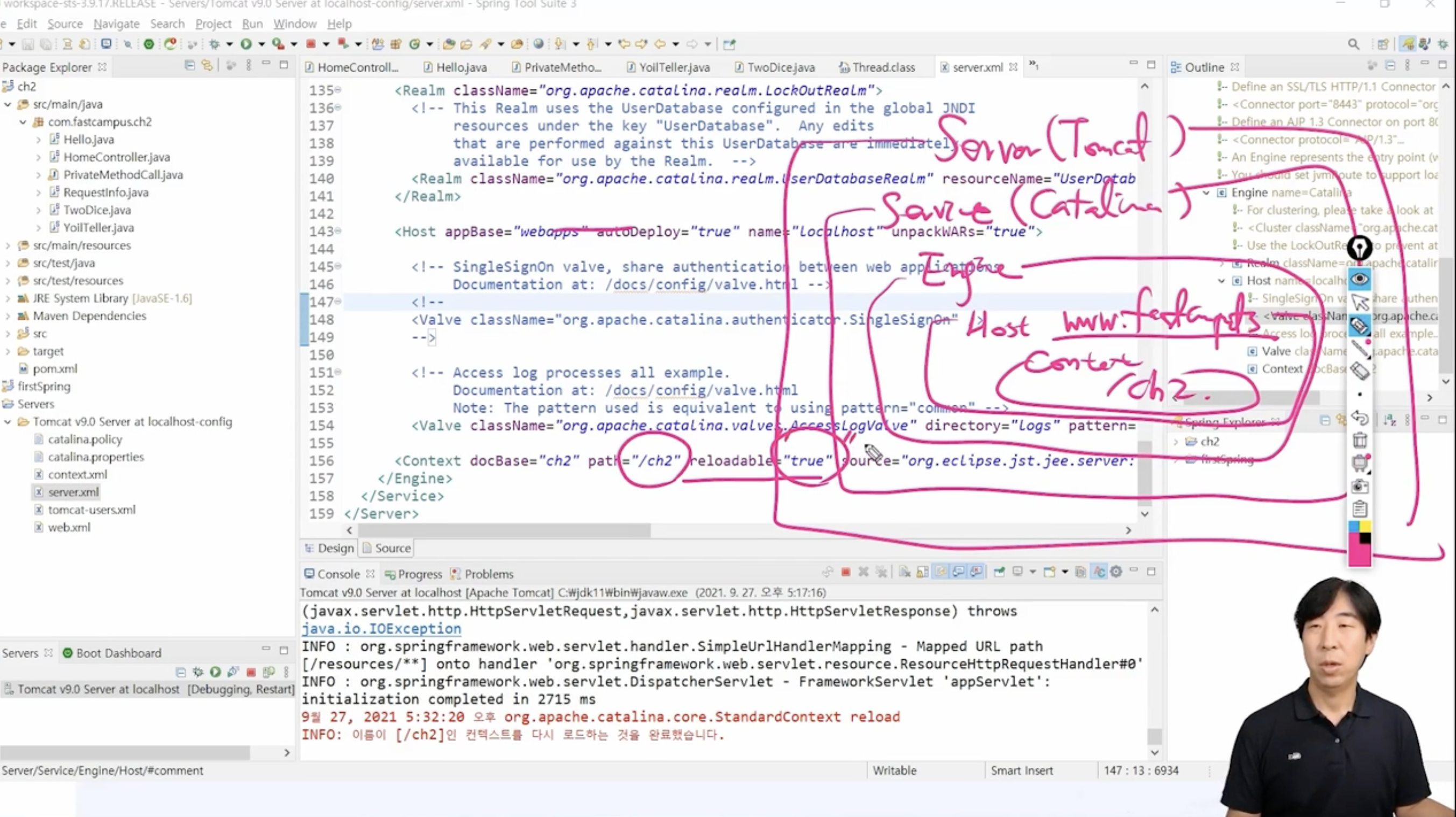Toggle Link with Editor in Package Explorer
Screen dimensions: 1456x817
207,66
